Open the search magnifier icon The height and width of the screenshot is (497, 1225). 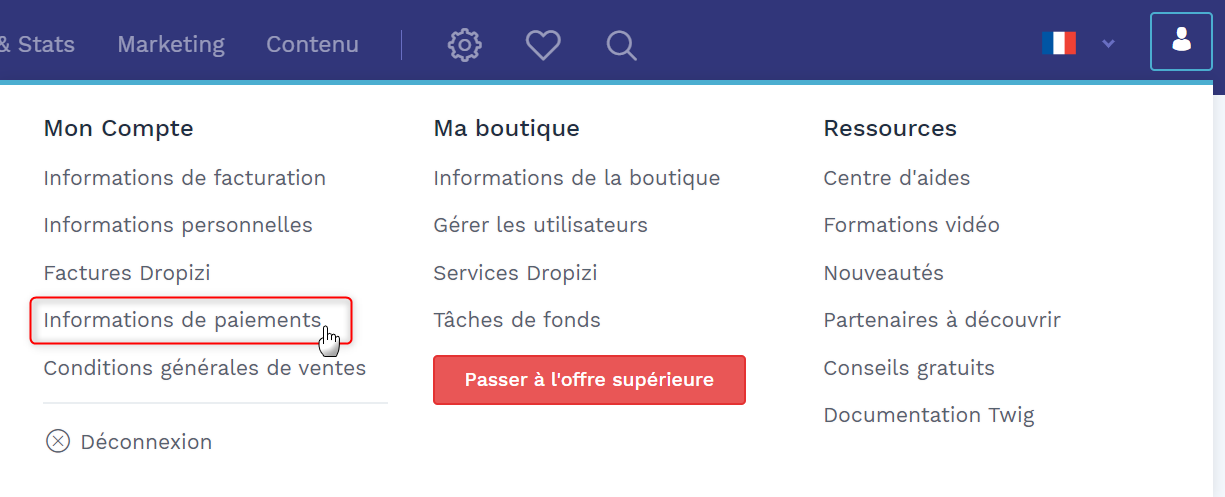(621, 45)
